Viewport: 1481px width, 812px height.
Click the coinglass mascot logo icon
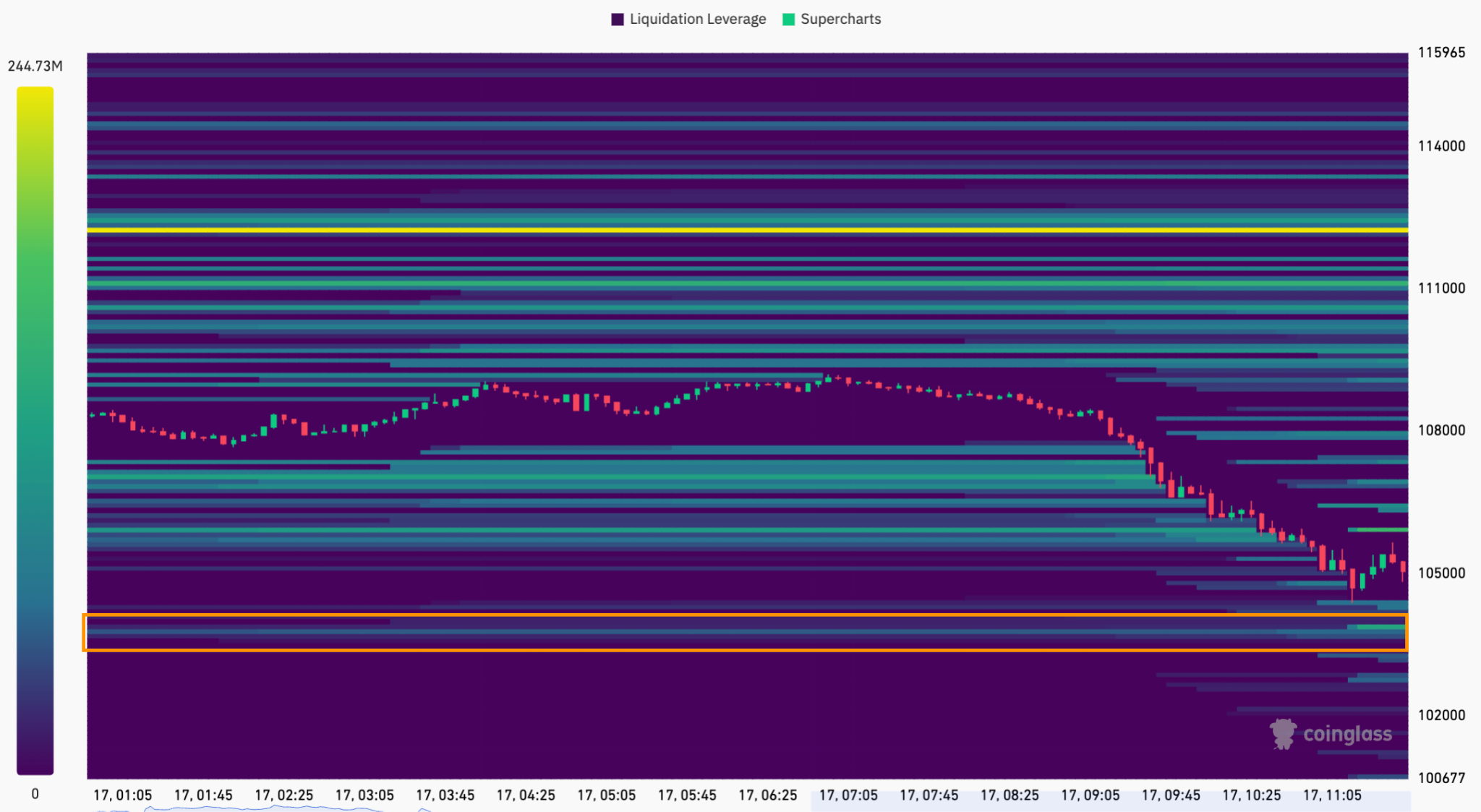point(1283,734)
